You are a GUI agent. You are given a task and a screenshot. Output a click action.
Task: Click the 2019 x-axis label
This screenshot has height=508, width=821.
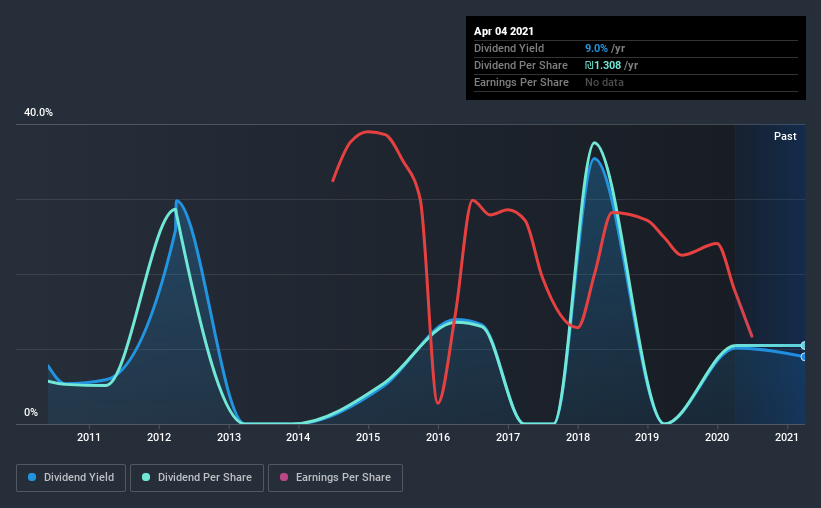click(647, 437)
